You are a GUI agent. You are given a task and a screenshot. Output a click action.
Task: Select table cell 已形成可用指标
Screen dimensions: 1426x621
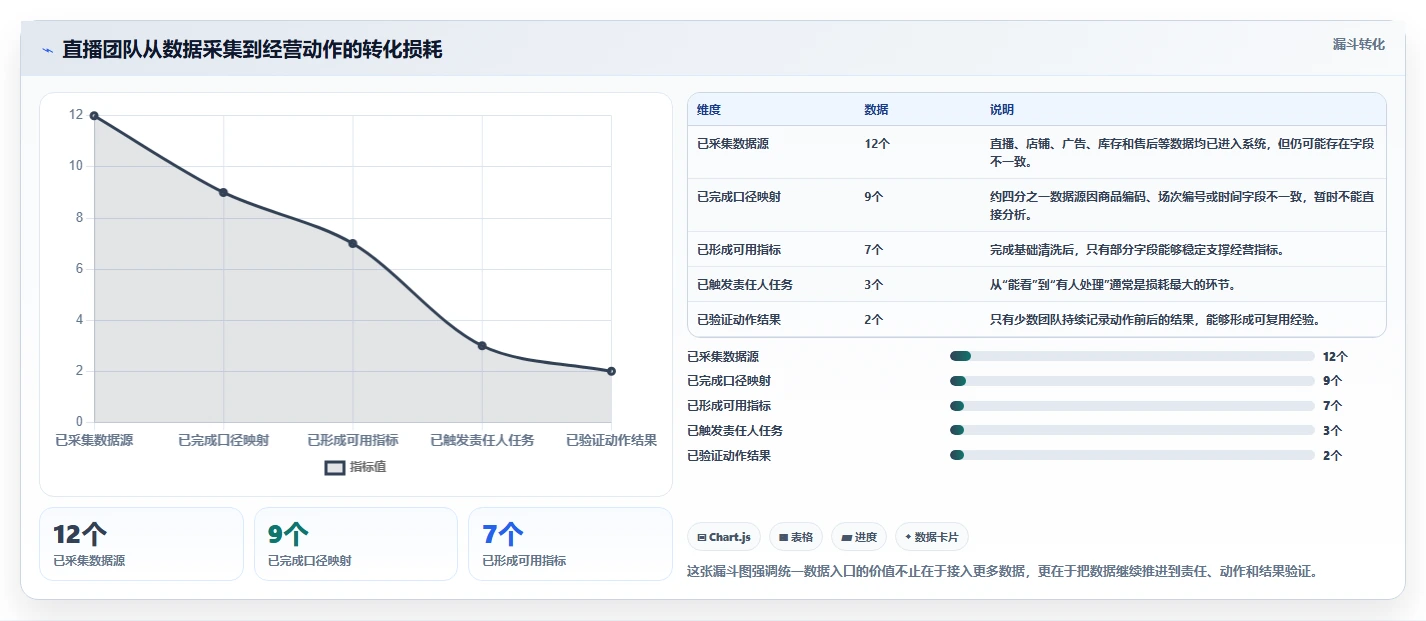pyautogui.click(x=739, y=250)
